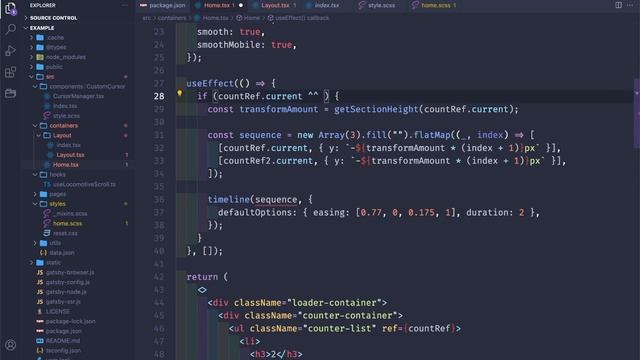Click the npm icon beside package-lock.json
This screenshot has height=360, width=640.
pos(40,321)
